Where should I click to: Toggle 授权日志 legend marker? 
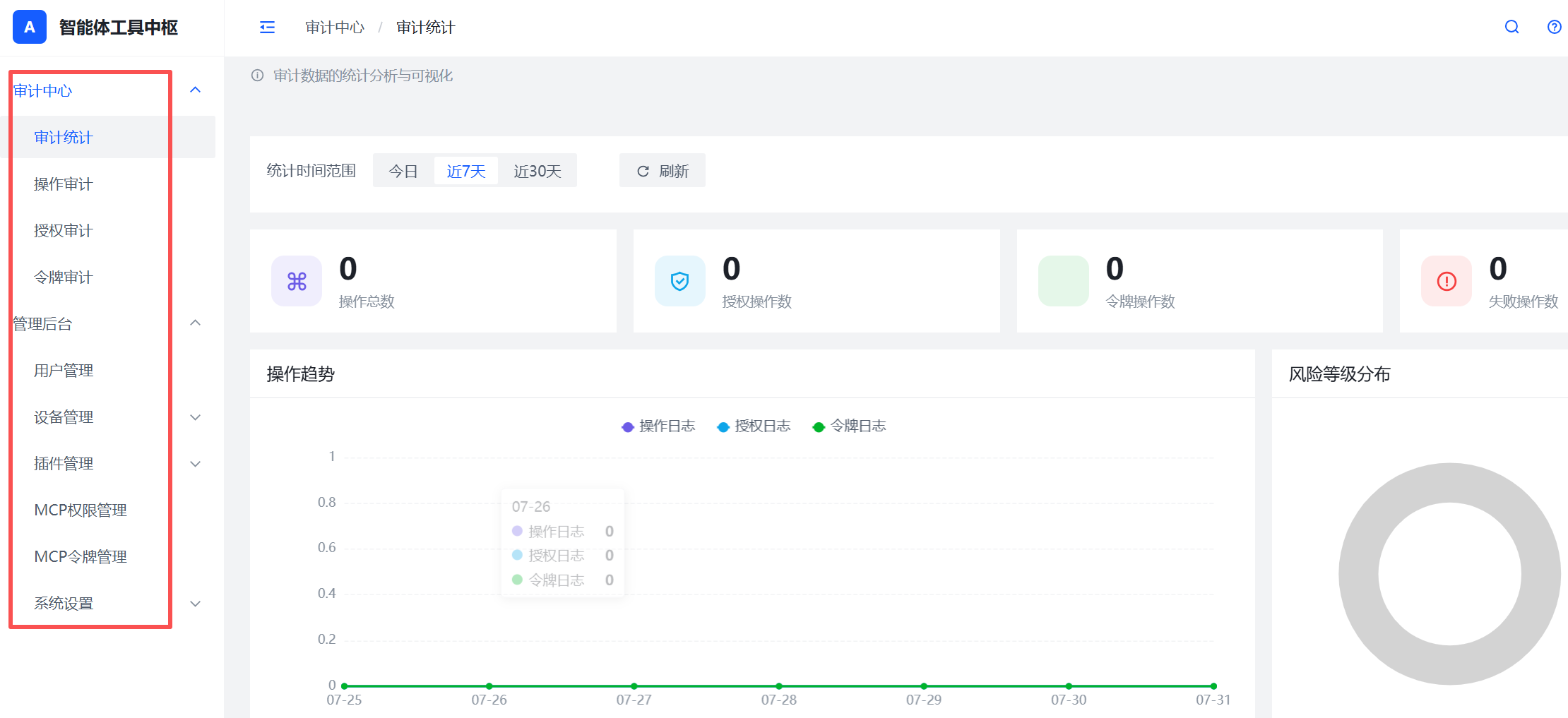723,426
